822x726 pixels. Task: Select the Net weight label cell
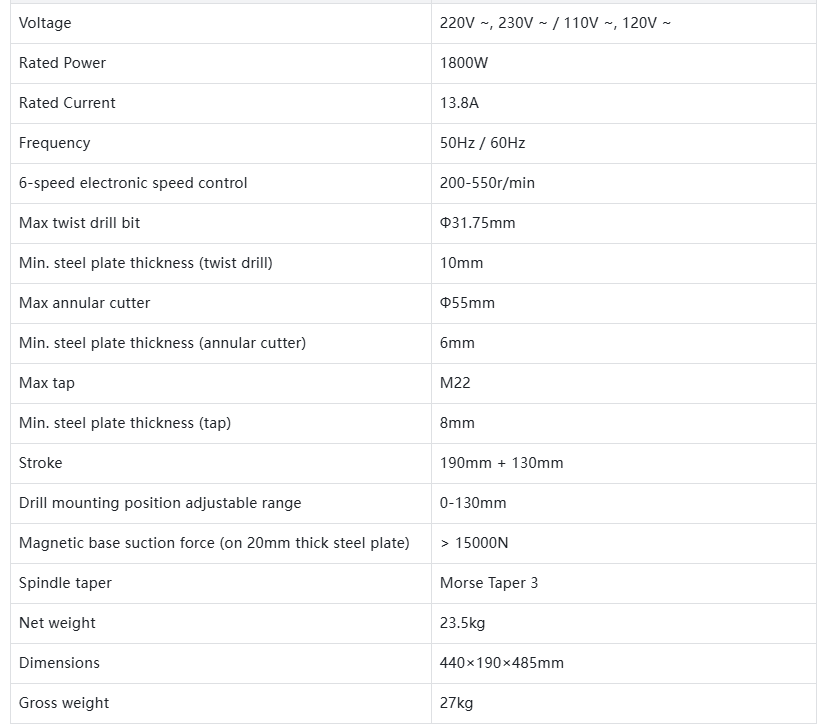click(58, 623)
